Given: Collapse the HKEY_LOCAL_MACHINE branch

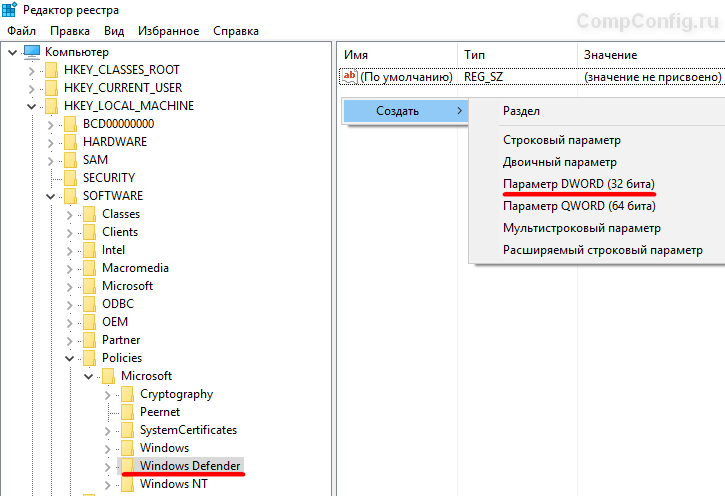Looking at the screenshot, I should (x=31, y=106).
